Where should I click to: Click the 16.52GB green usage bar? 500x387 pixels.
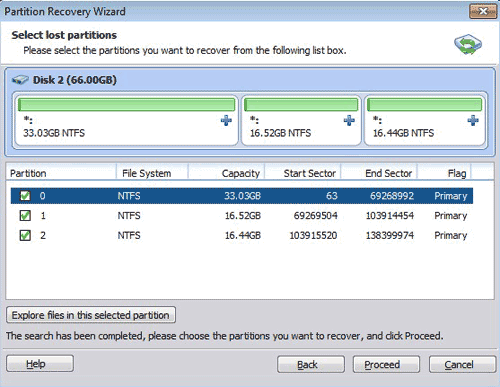click(x=301, y=104)
